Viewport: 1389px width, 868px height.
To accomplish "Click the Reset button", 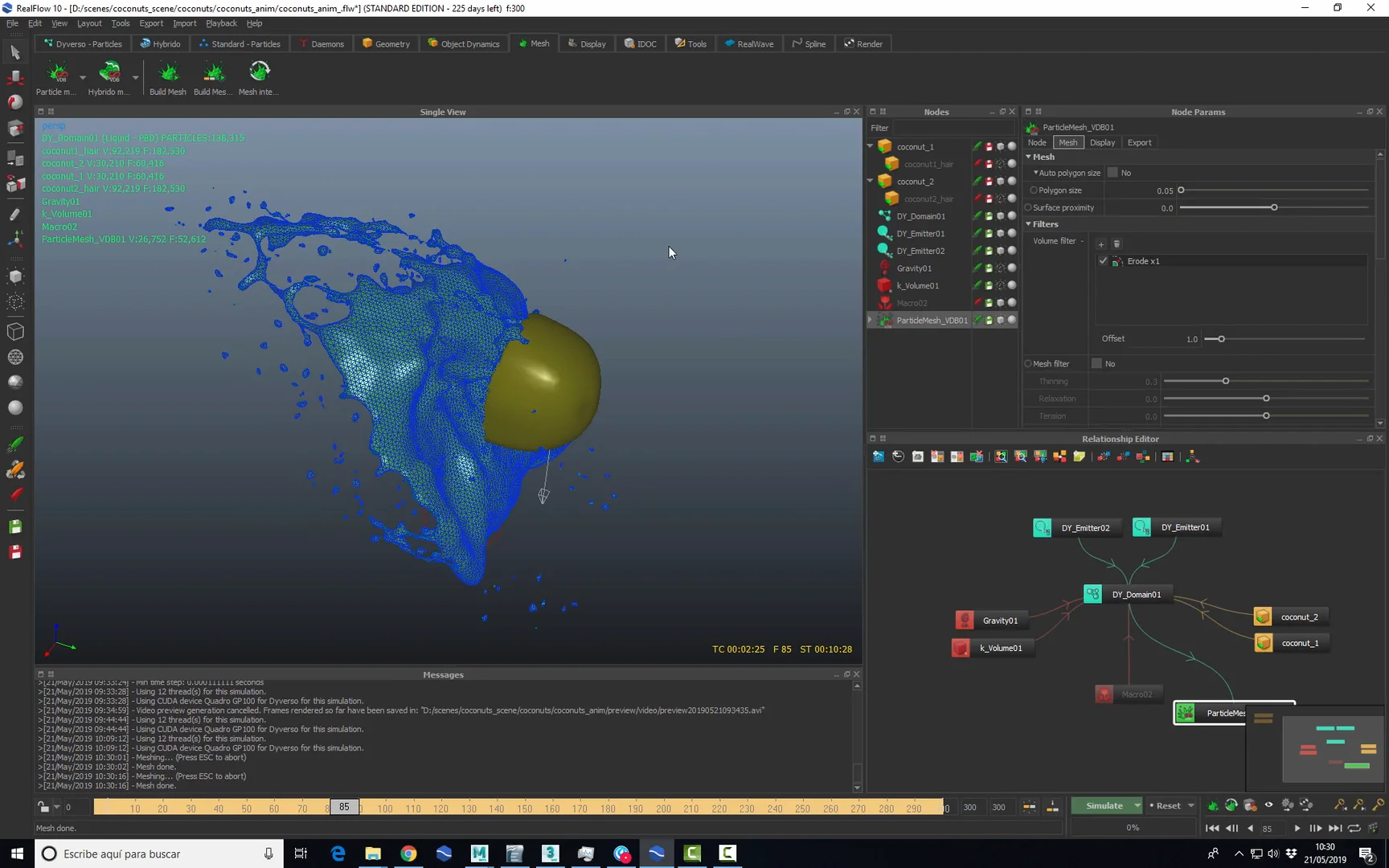I will (1168, 806).
